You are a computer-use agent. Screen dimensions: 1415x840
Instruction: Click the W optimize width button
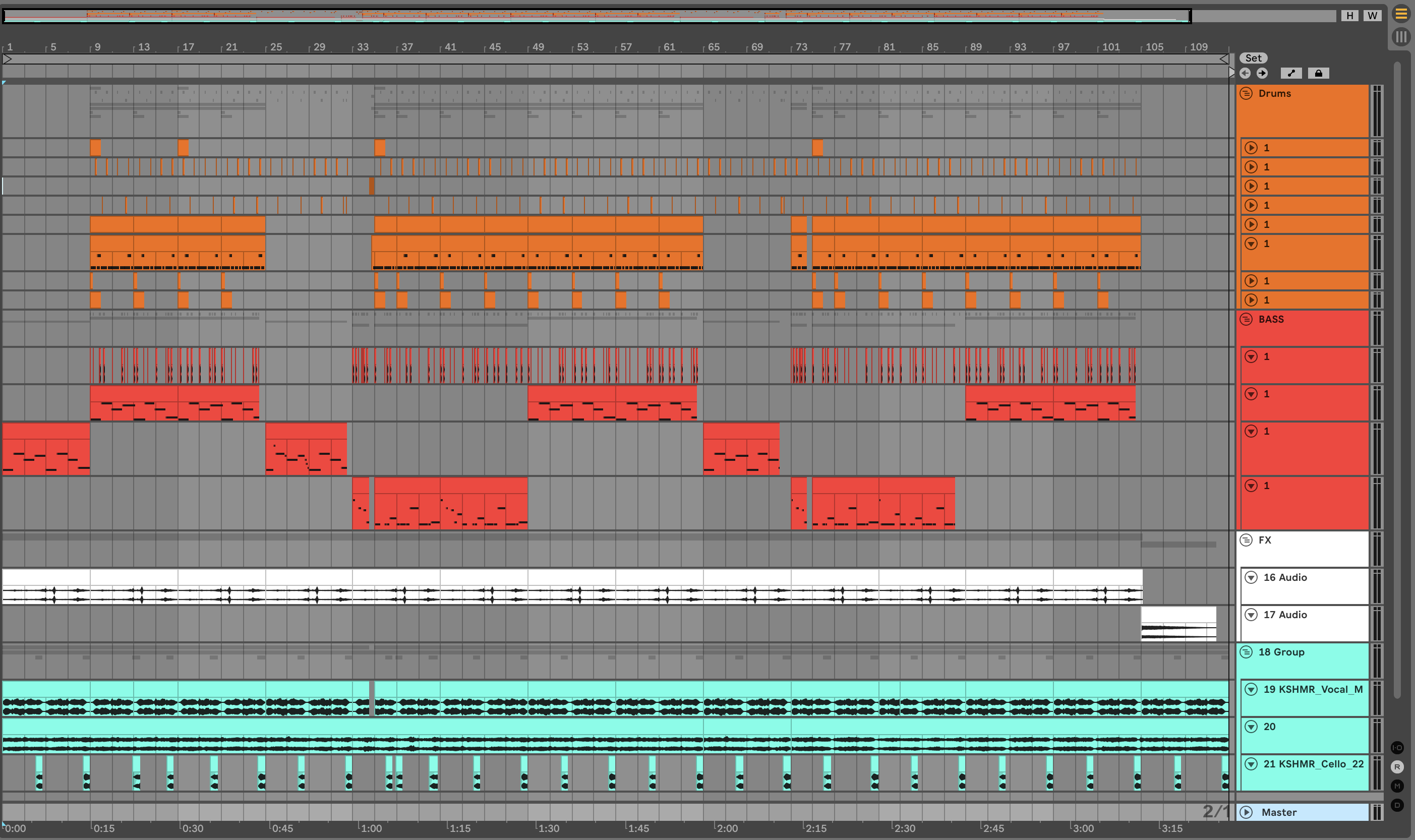1372,15
